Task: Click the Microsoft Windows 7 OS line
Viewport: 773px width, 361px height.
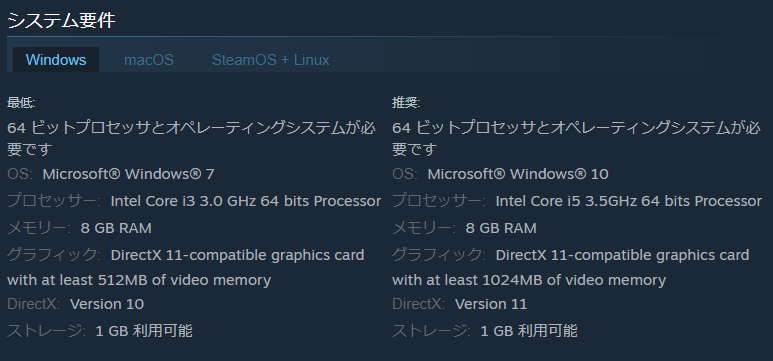Action: 111,174
